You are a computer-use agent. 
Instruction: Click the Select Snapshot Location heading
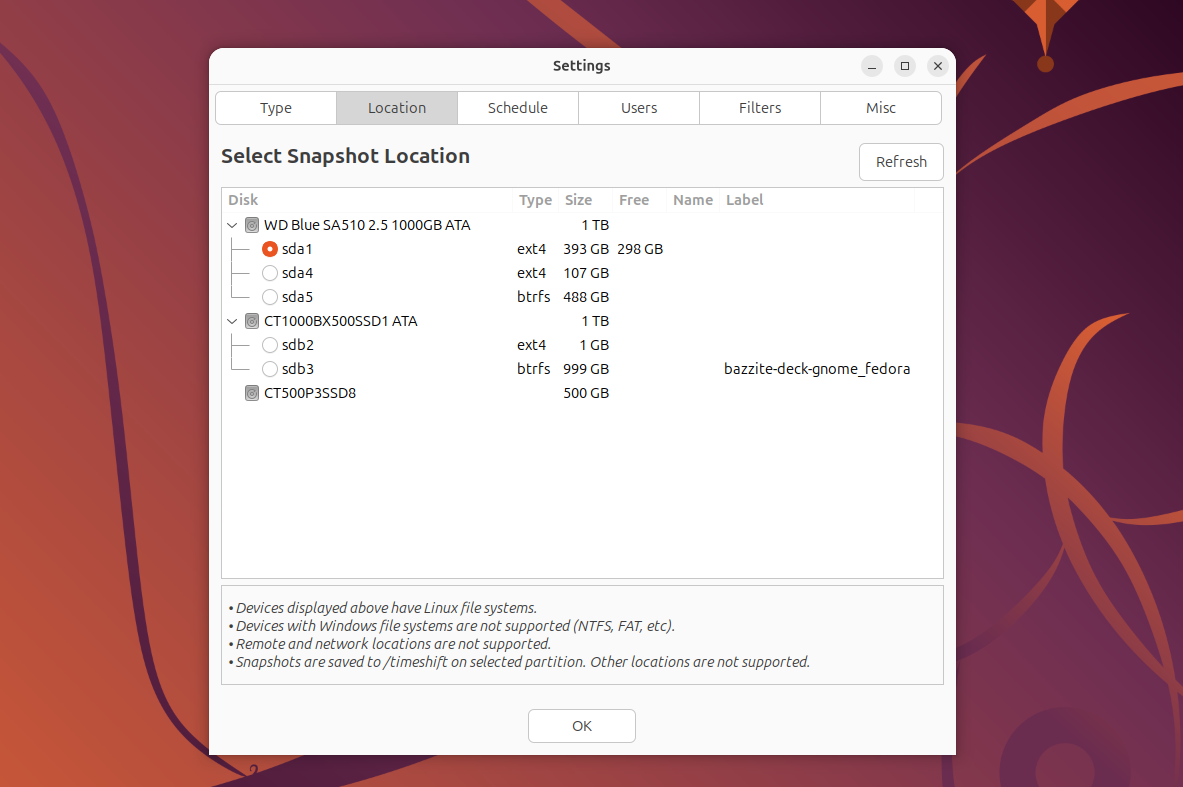pos(345,156)
